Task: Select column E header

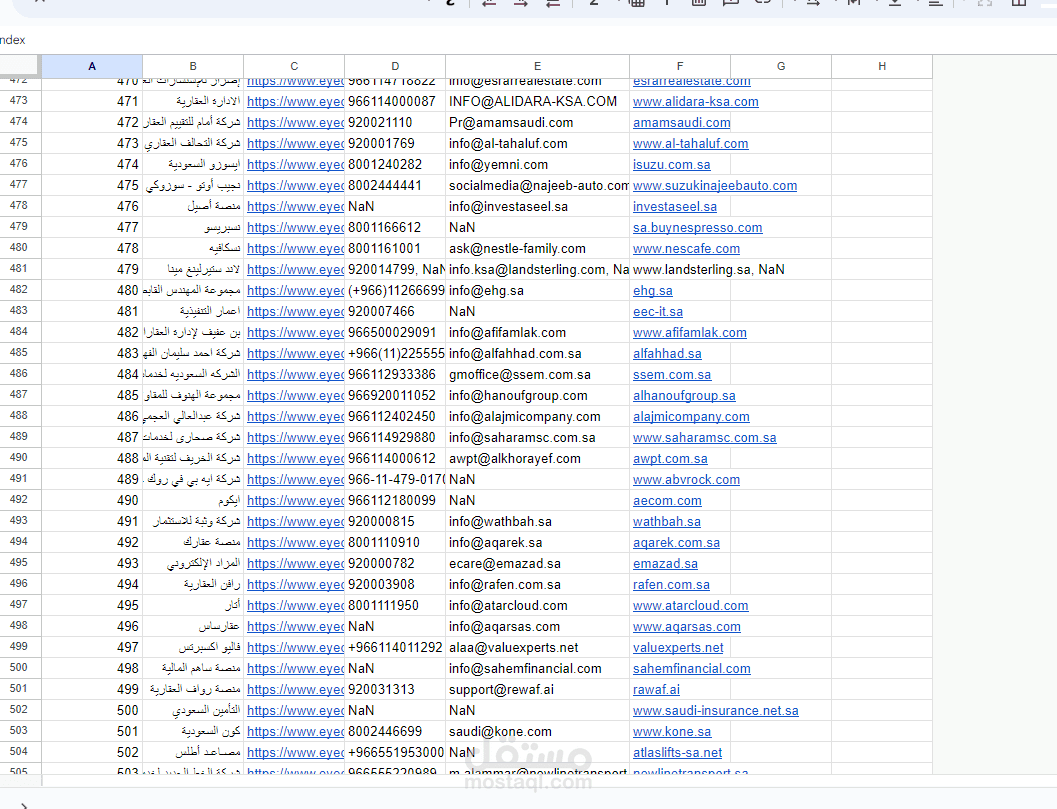Action: point(537,66)
